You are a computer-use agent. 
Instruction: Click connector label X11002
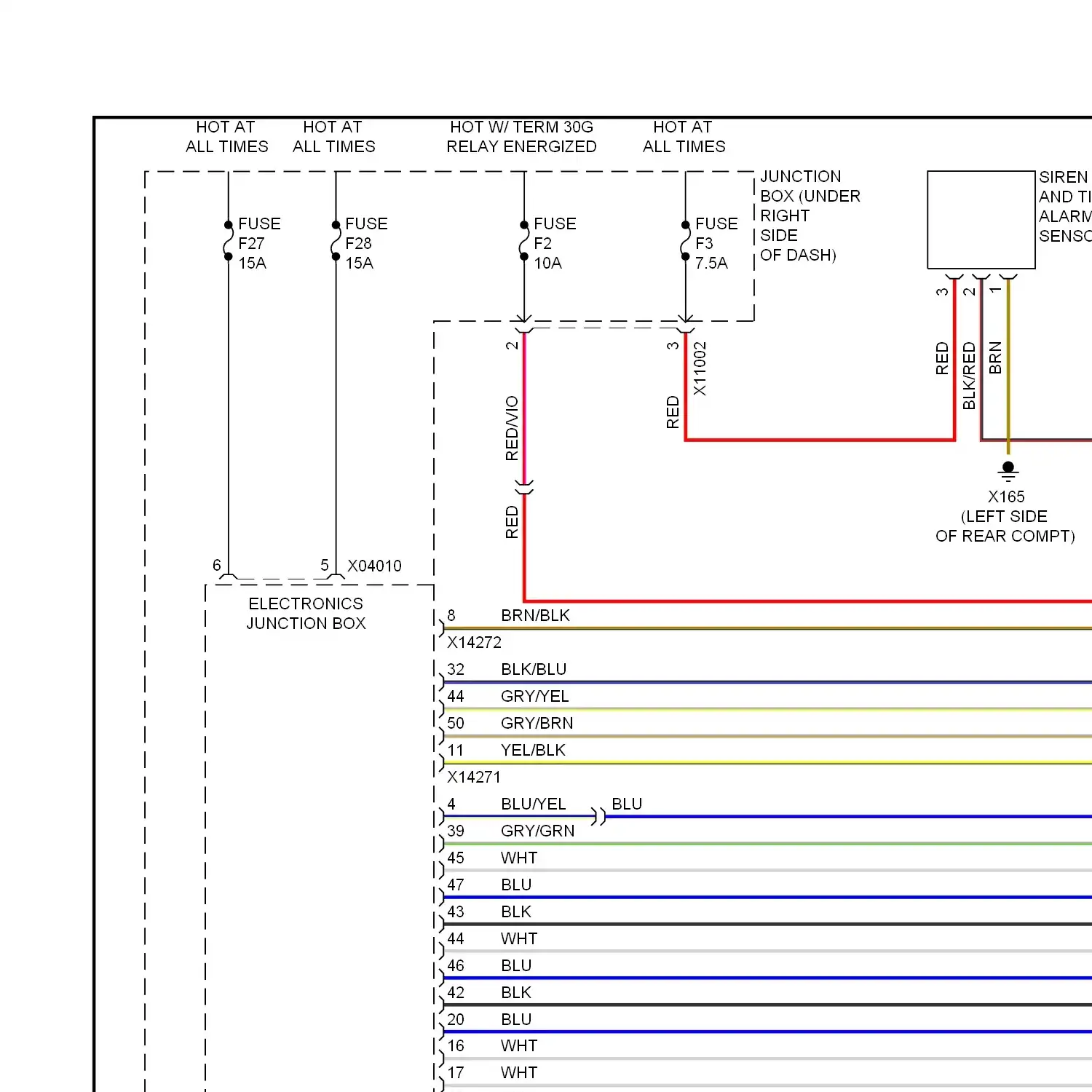(x=700, y=368)
